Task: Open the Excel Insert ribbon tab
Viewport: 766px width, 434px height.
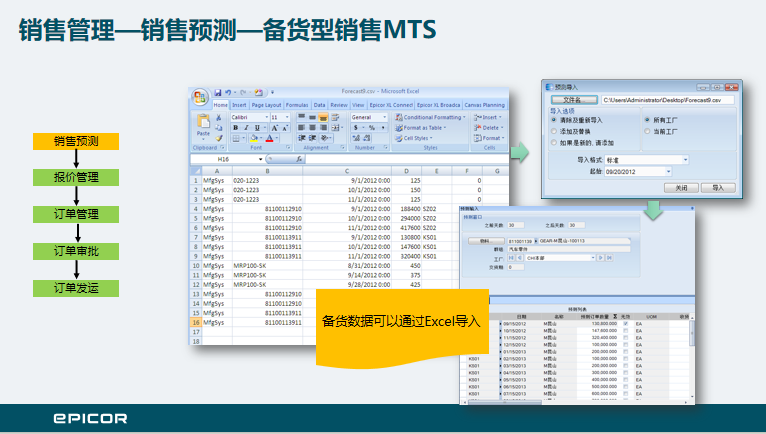Action: tap(239, 105)
